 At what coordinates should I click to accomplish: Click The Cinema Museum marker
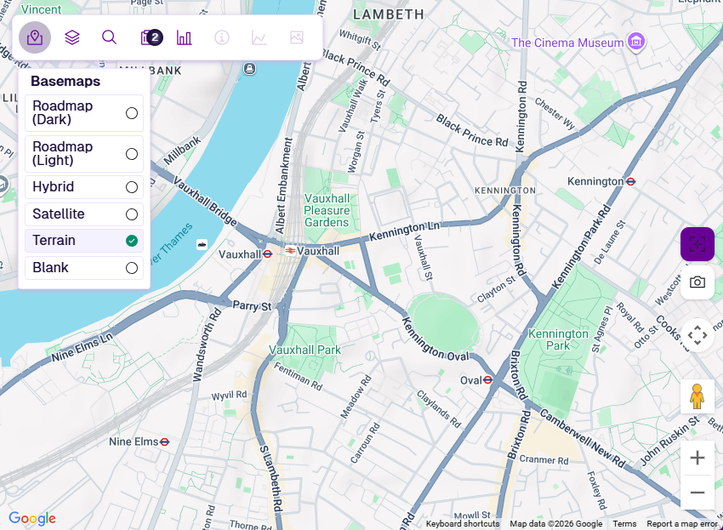point(636,42)
